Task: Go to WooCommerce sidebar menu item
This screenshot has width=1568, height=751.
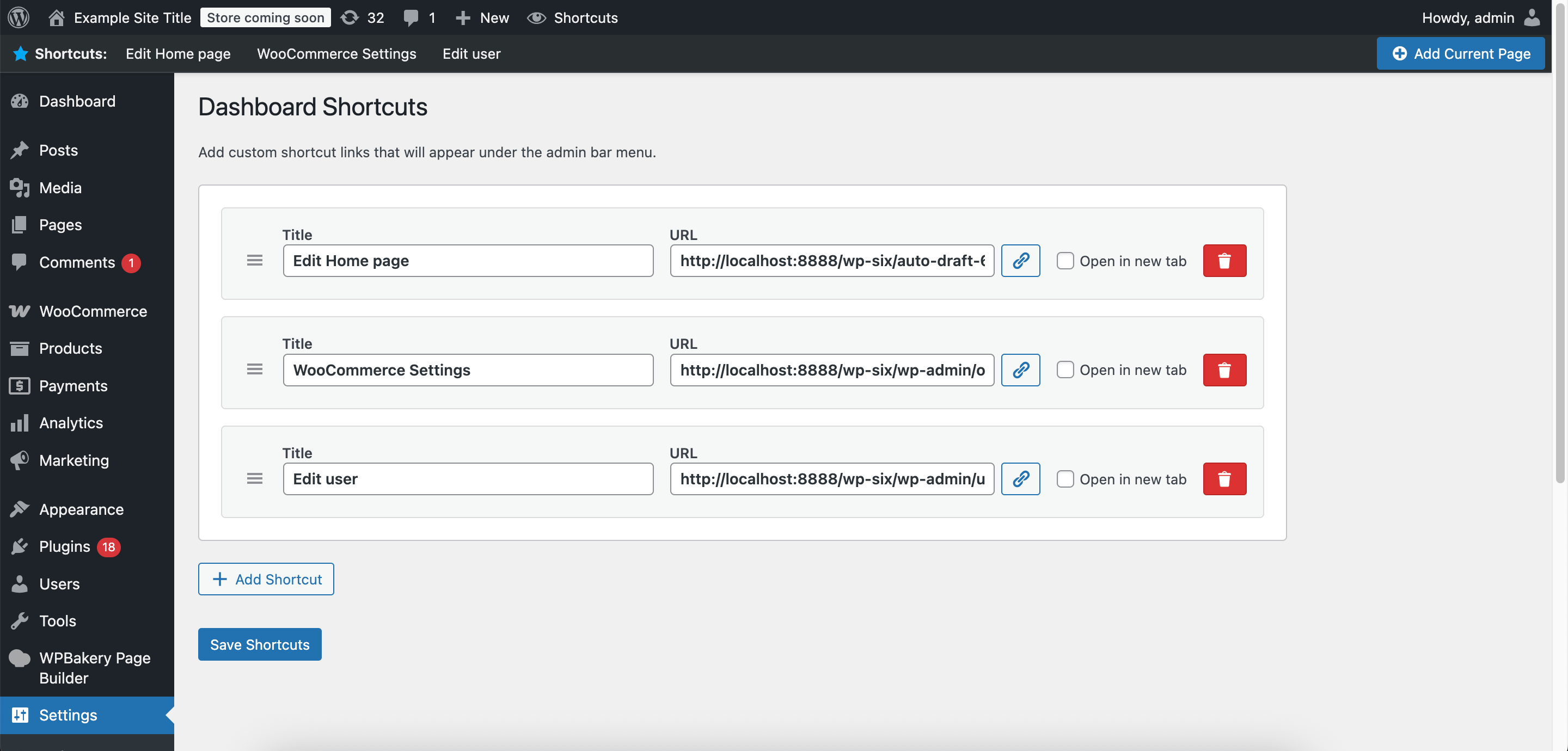Action: click(93, 311)
